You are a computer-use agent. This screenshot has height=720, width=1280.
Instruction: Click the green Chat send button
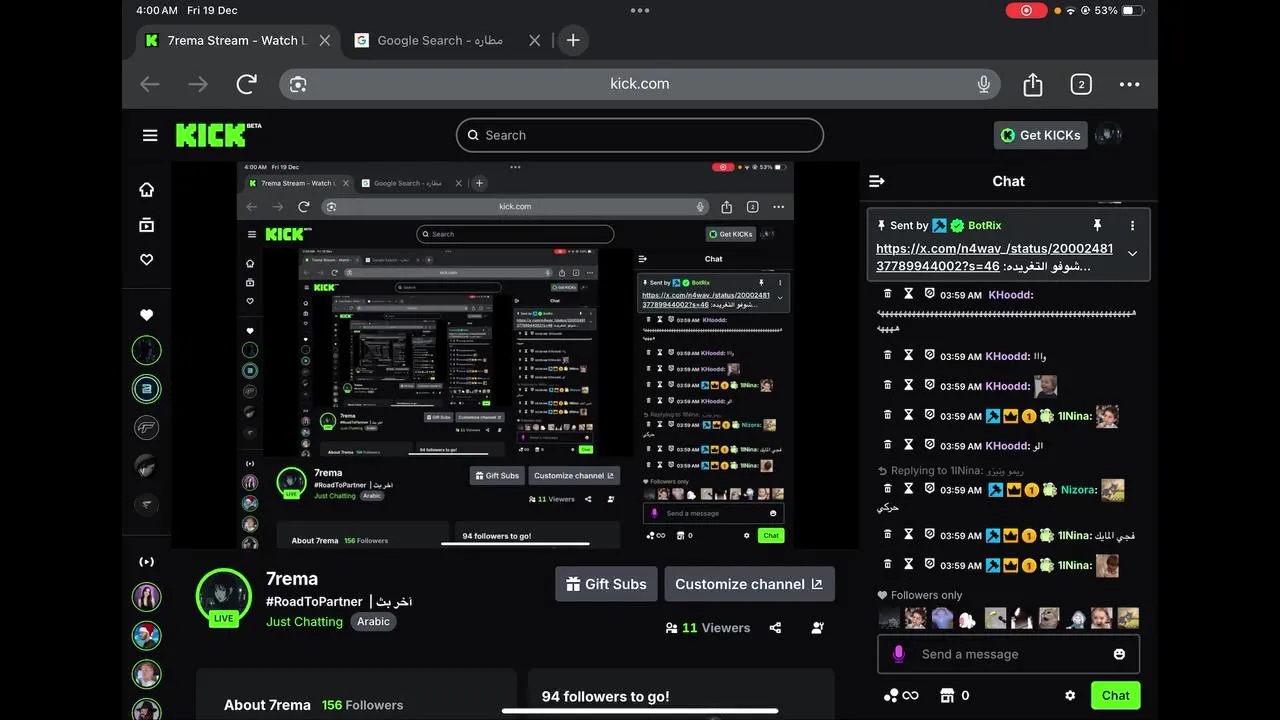tap(1115, 695)
